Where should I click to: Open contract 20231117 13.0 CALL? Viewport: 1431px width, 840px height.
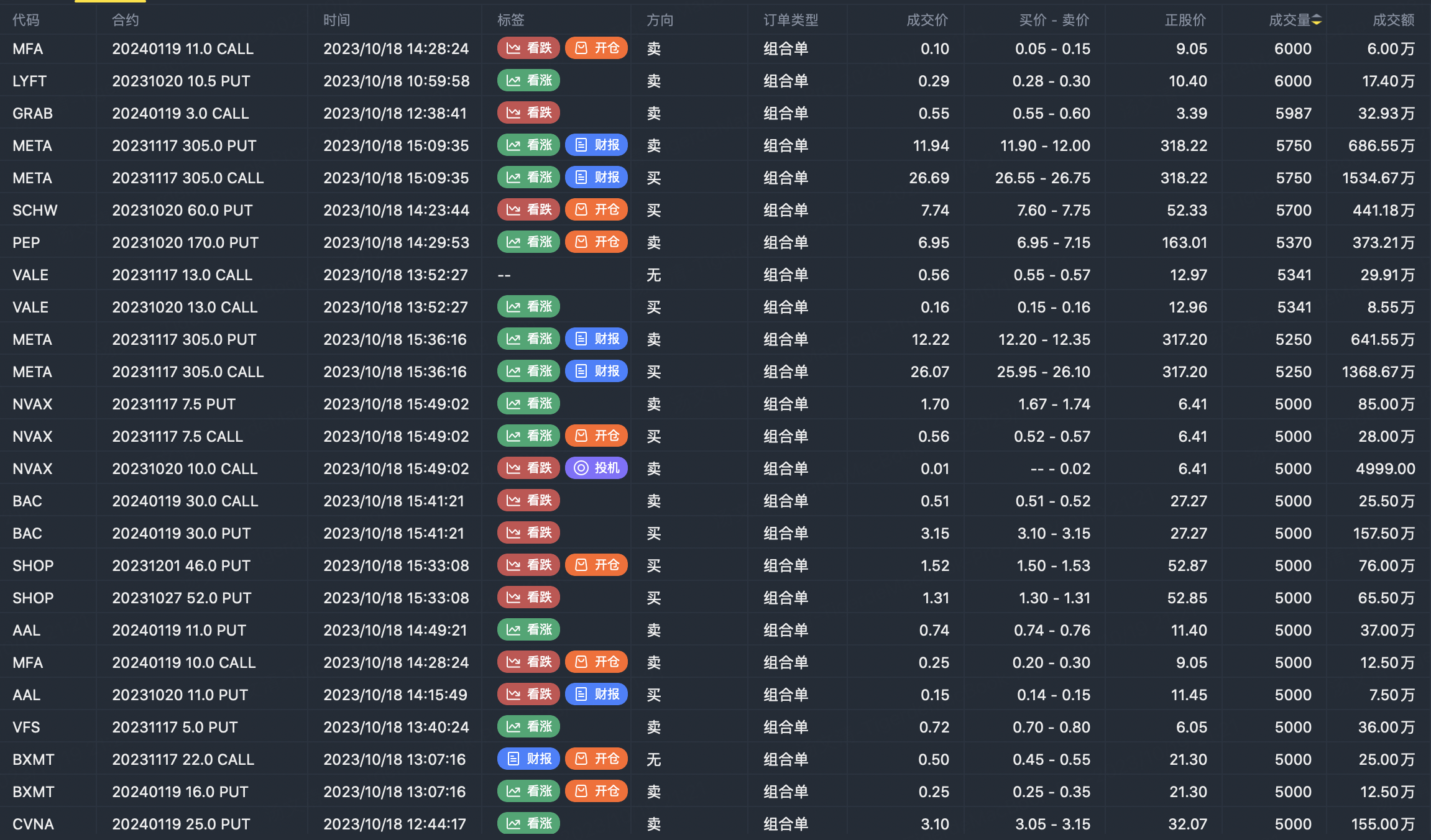[x=182, y=275]
